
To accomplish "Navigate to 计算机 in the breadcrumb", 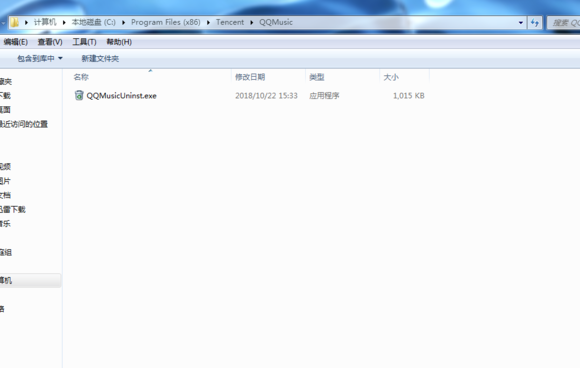I will pos(45,22).
